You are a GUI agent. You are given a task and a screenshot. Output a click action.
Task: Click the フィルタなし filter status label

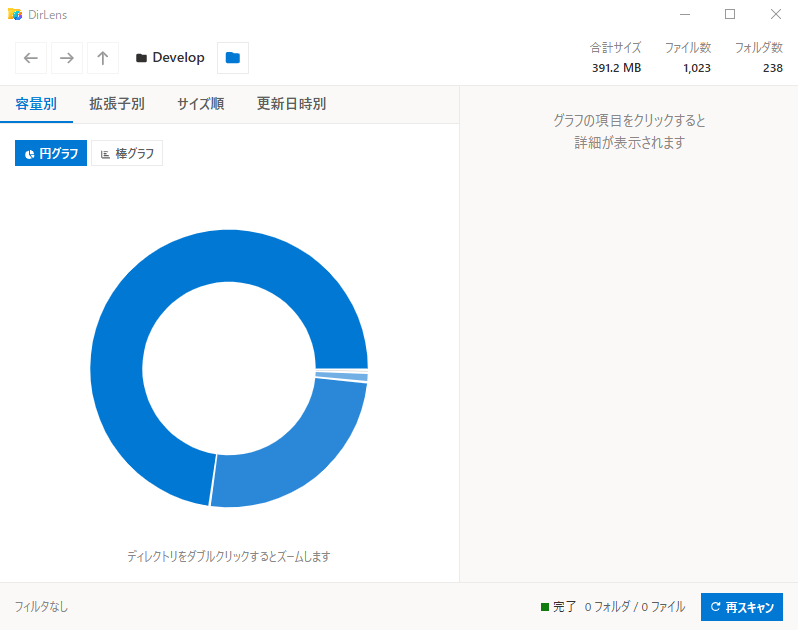click(42, 607)
